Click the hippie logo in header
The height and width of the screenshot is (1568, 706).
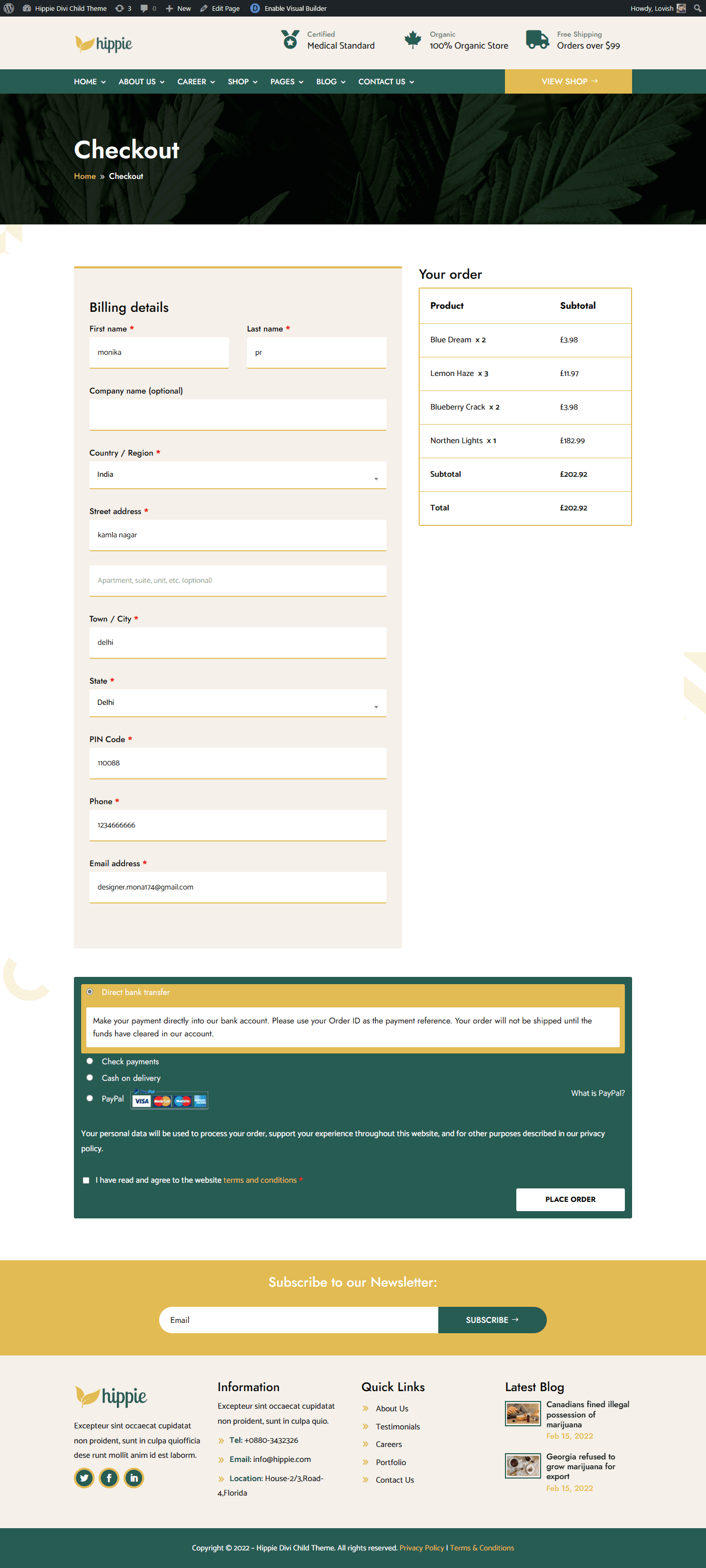103,44
